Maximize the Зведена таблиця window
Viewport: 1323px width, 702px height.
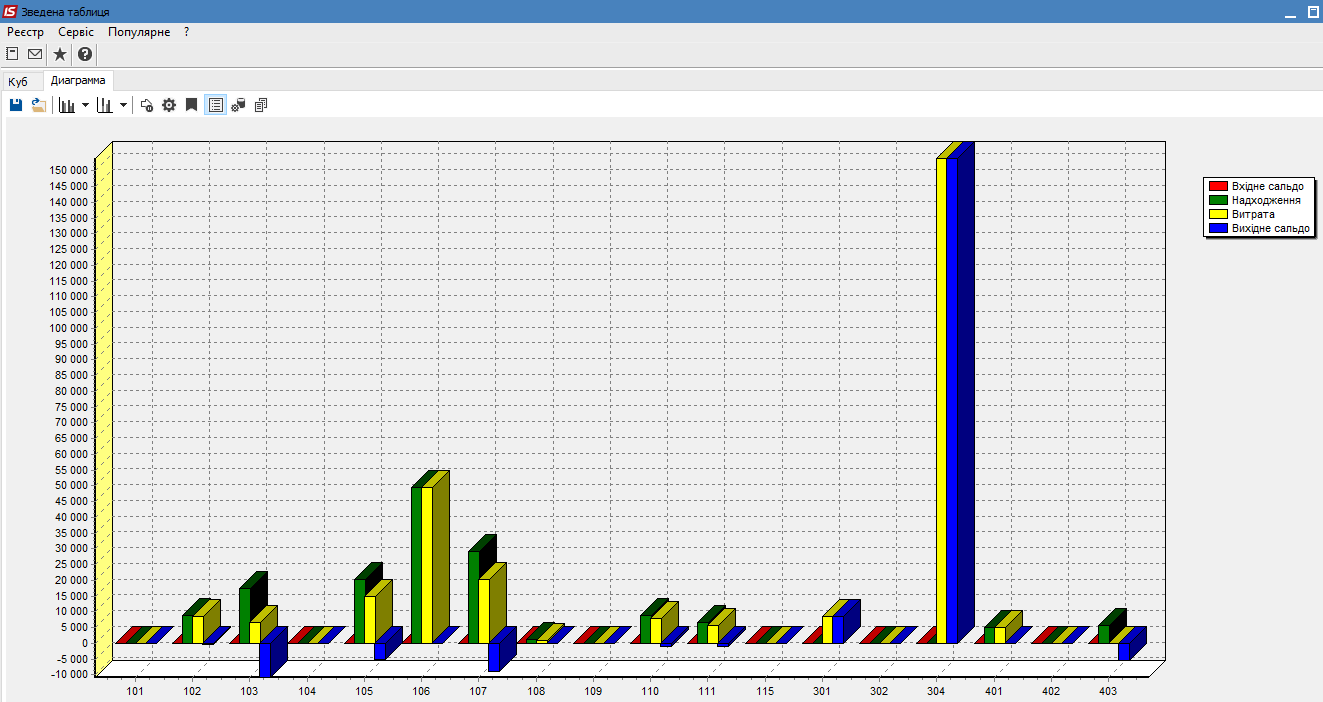[1313, 11]
